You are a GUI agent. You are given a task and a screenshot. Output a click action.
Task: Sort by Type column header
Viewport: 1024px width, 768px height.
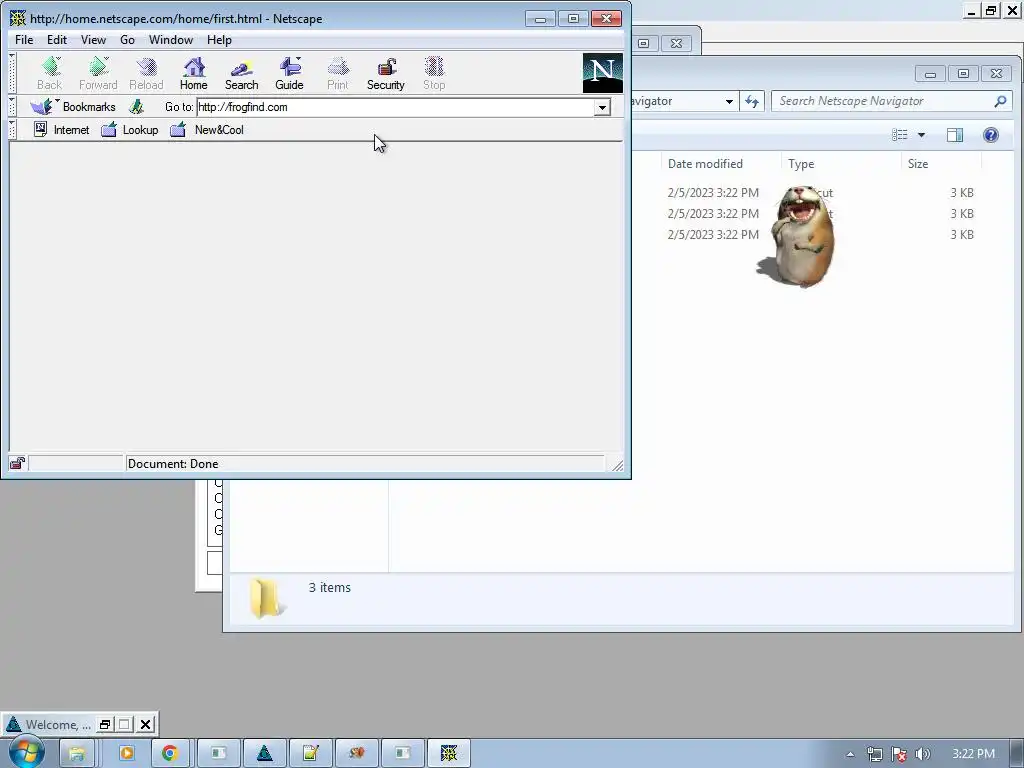pyautogui.click(x=841, y=164)
